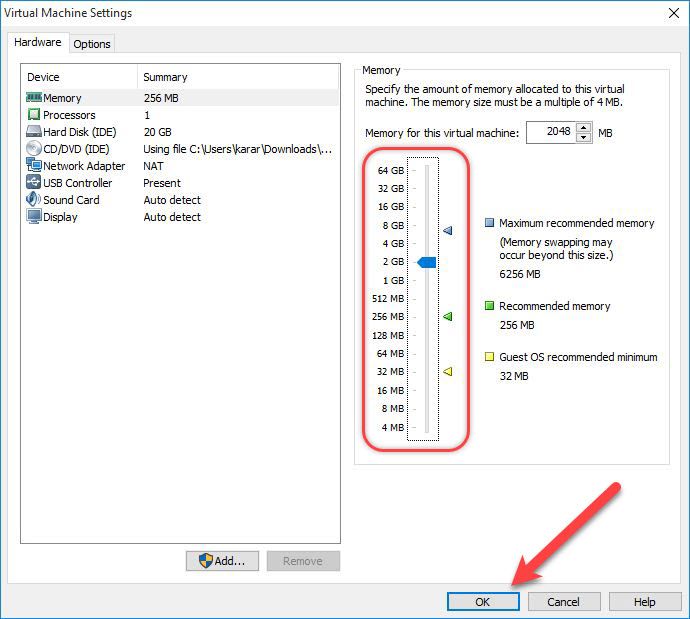Click the blue memory slider thumb
Screen dimensions: 690x619
coord(426,263)
